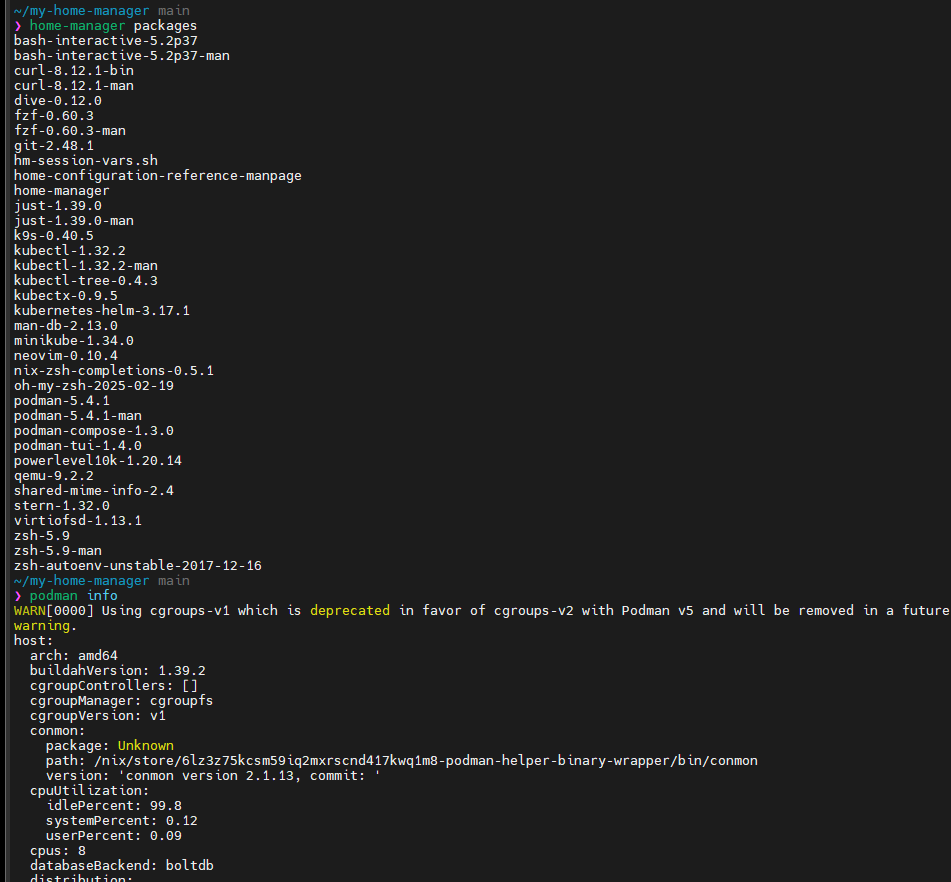
Task: Click the zsh-autoenv-unstable-2017-12-16 line
Action: point(138,566)
